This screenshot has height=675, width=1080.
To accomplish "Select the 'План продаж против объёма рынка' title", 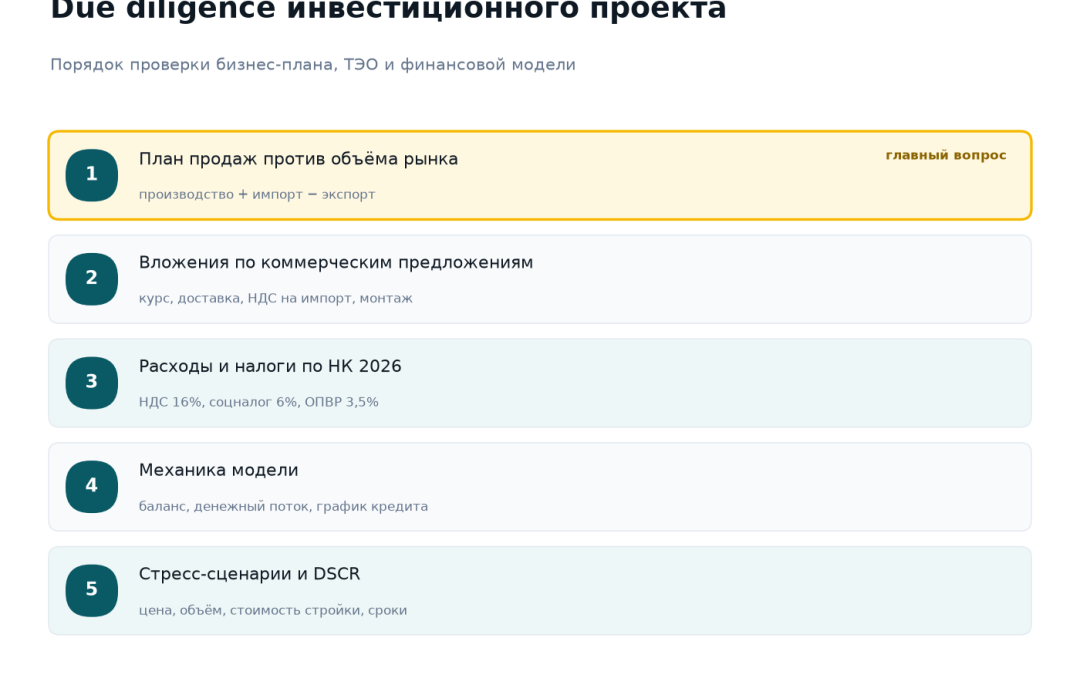I will [x=298, y=159].
